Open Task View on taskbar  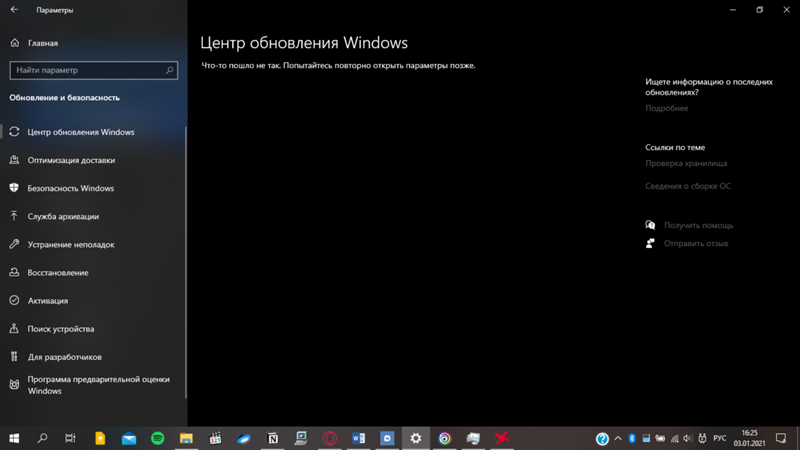70,438
